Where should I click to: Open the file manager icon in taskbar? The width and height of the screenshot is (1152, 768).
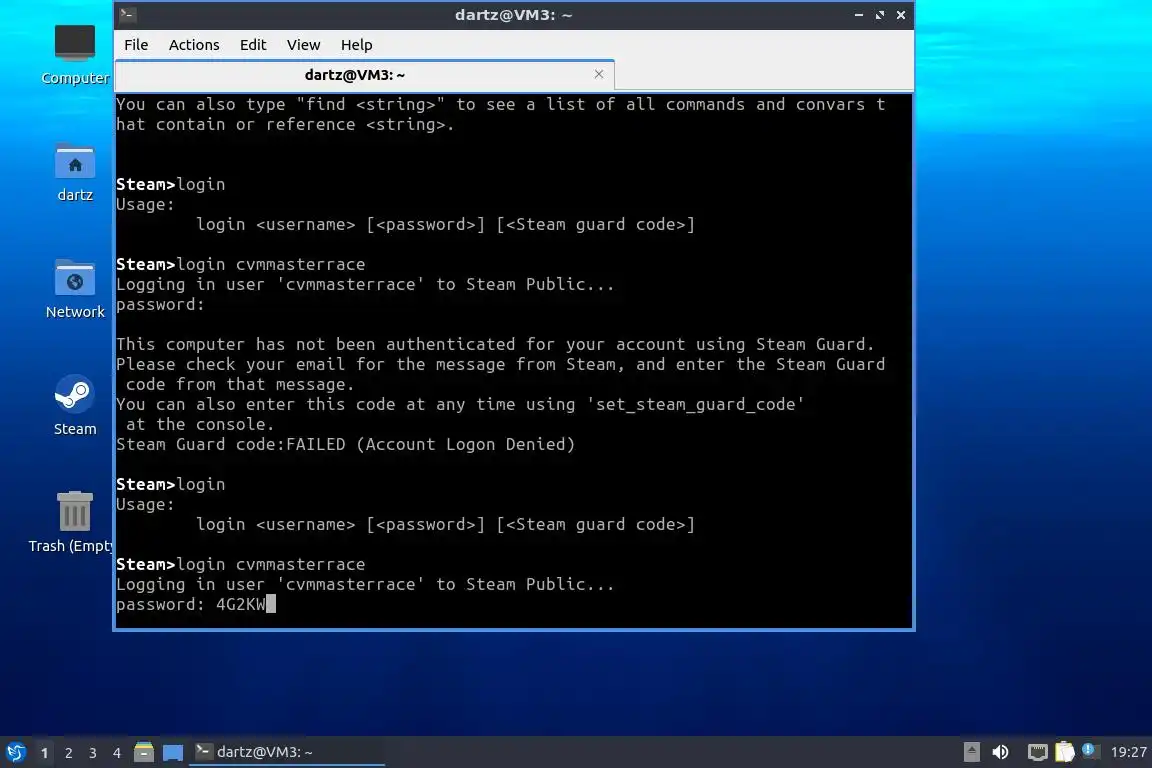(144, 752)
